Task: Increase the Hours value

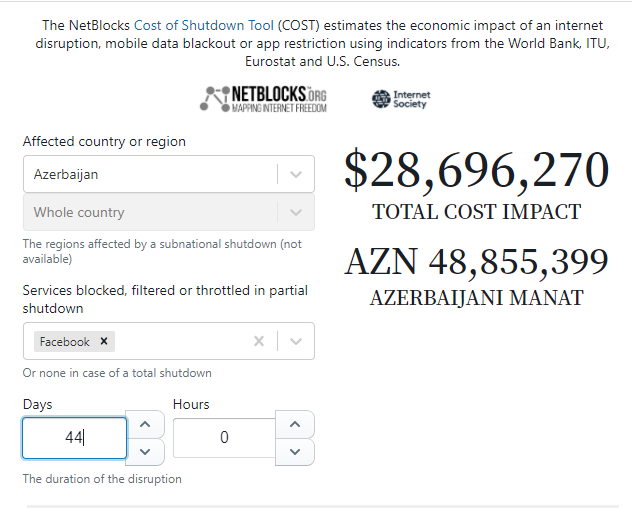Action: (x=295, y=424)
